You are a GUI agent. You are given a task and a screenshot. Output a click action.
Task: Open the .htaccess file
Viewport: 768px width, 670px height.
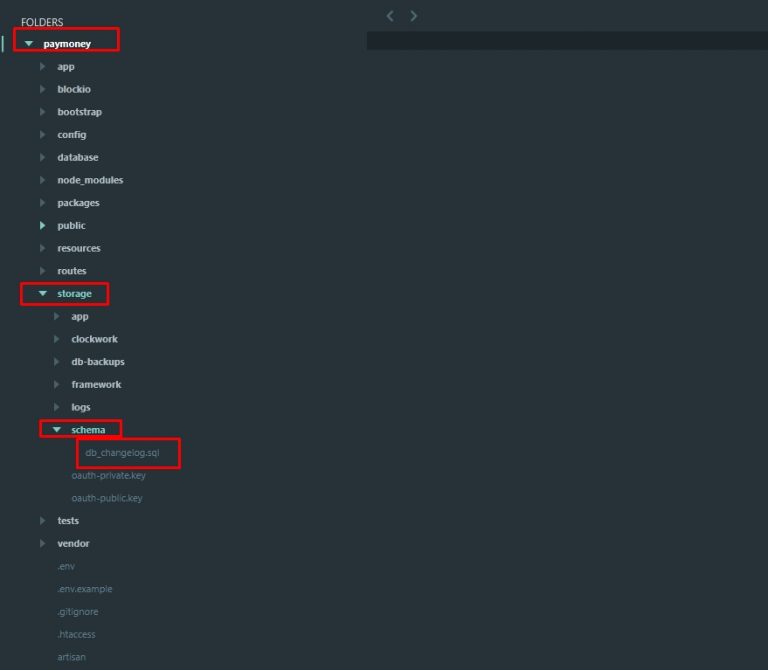pos(77,635)
